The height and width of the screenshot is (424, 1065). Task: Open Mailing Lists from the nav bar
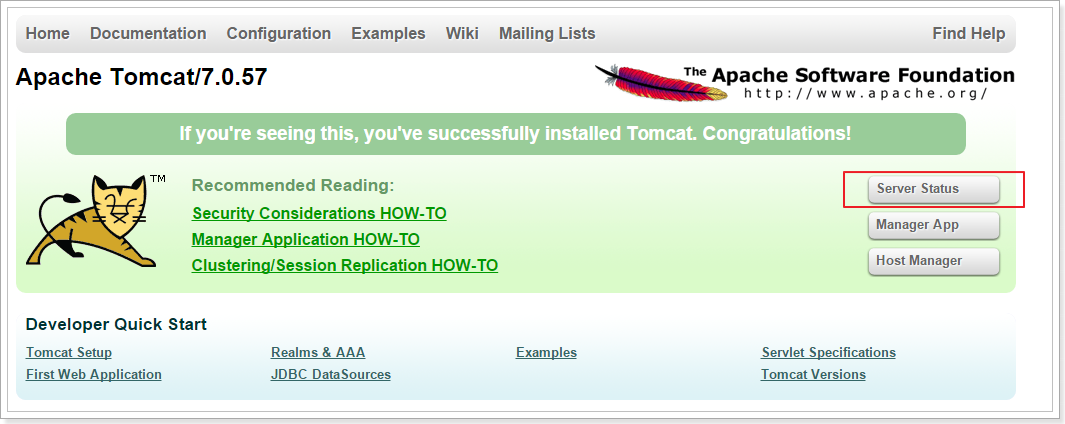[x=547, y=34]
